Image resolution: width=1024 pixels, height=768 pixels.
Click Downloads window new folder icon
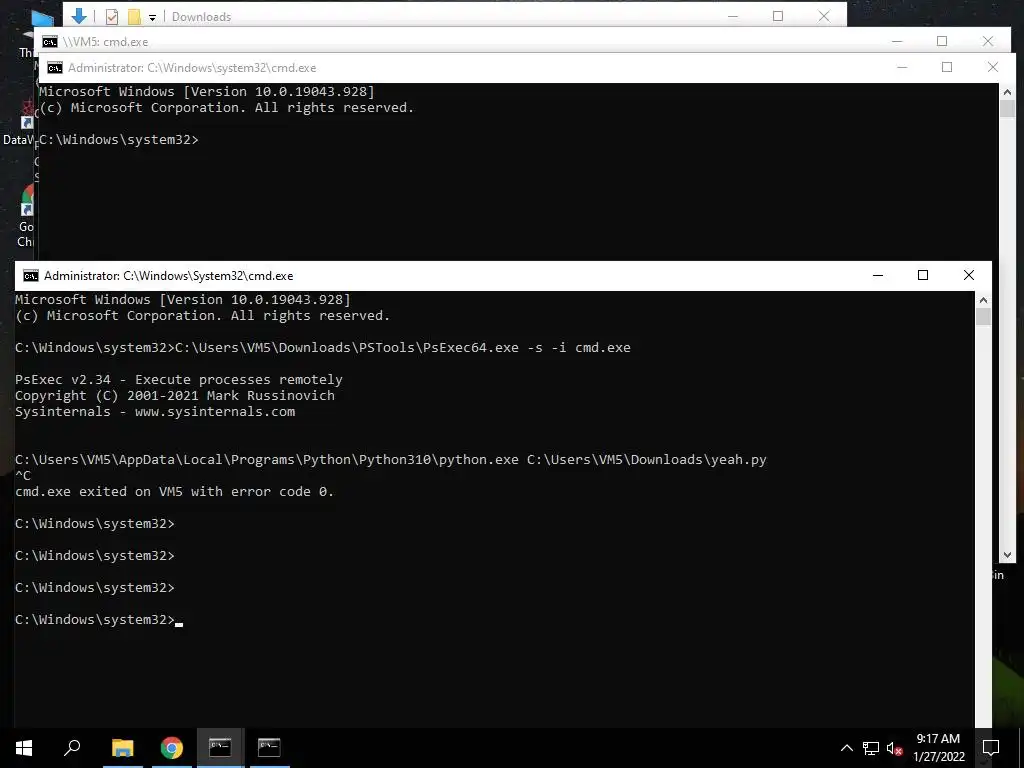tap(134, 16)
